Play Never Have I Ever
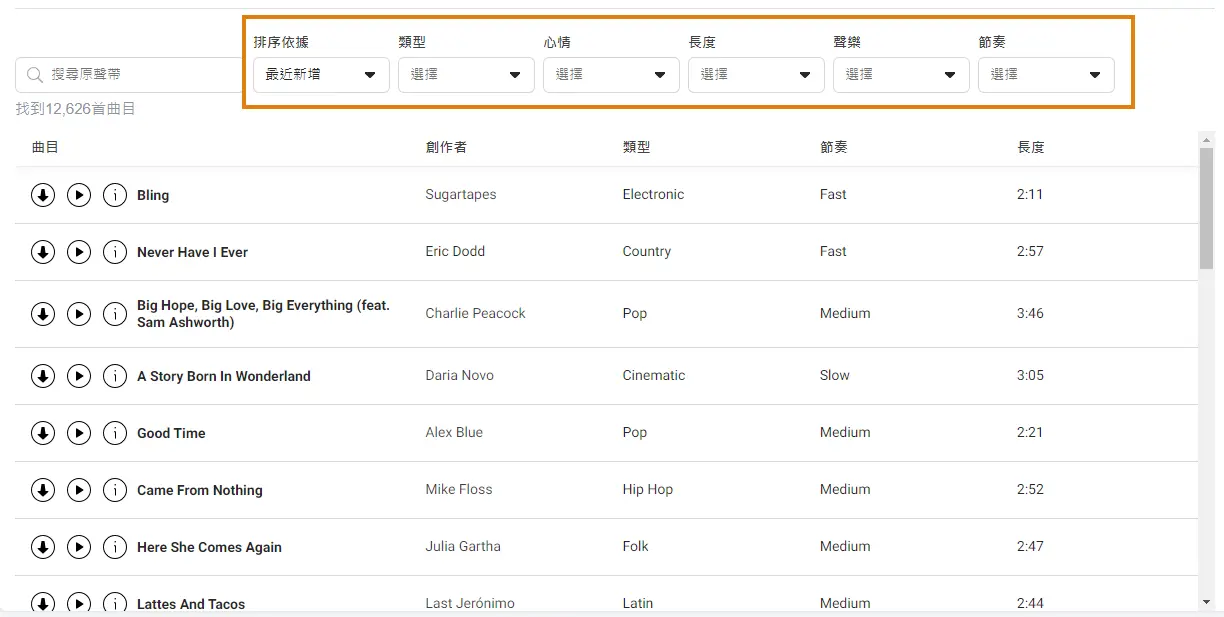Viewport: 1224px width, 617px height. [x=79, y=252]
